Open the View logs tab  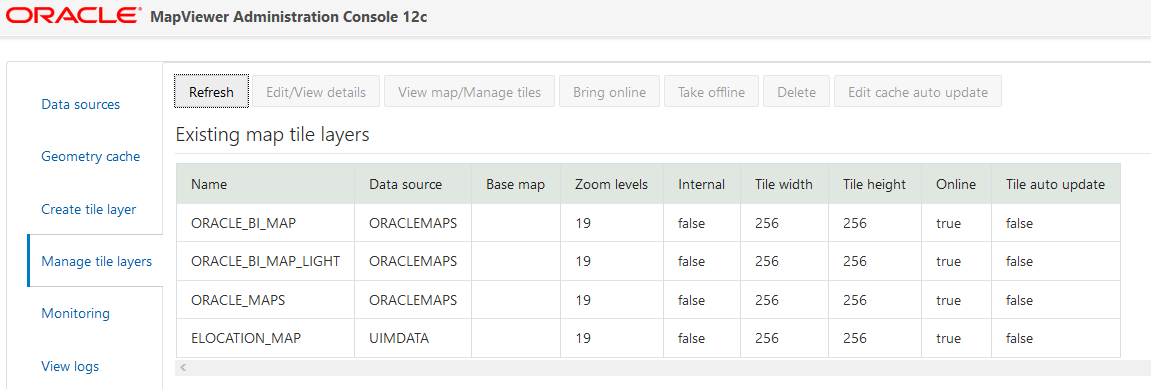point(70,366)
